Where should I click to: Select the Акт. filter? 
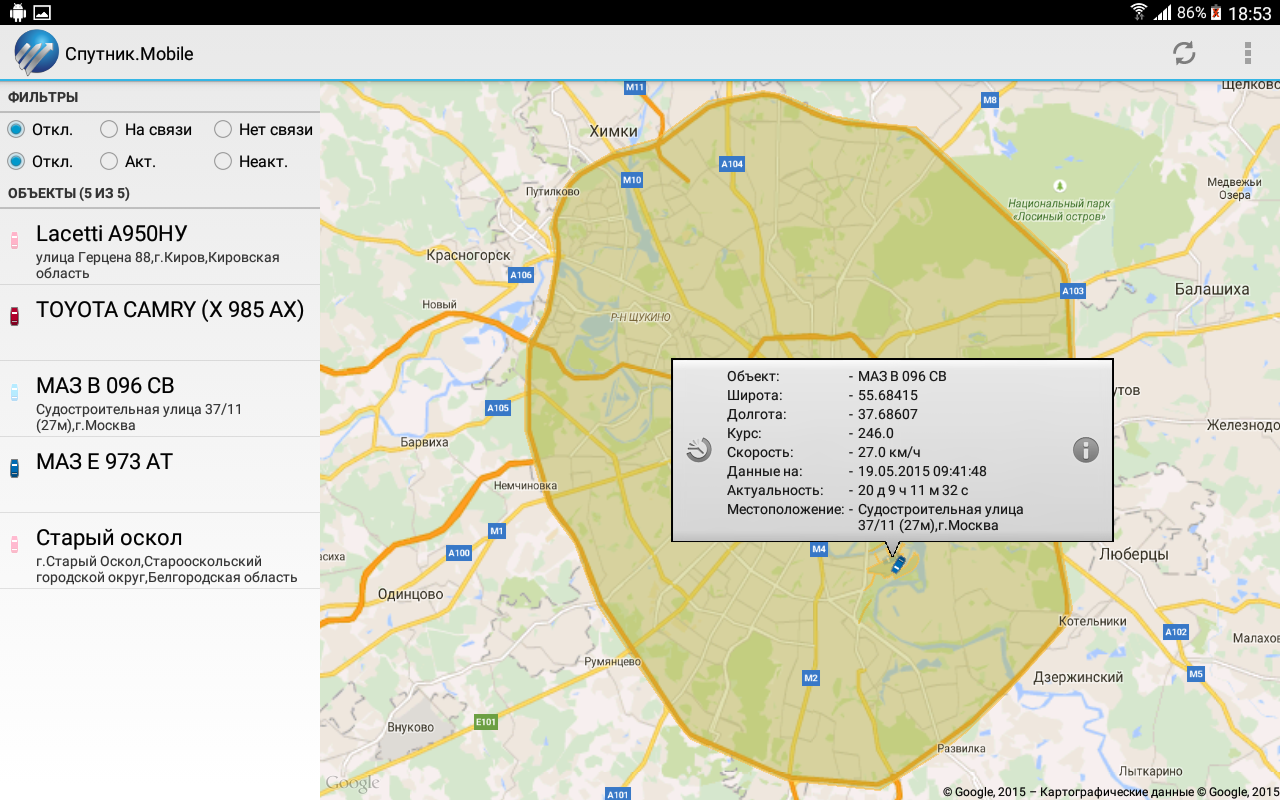[x=128, y=161]
